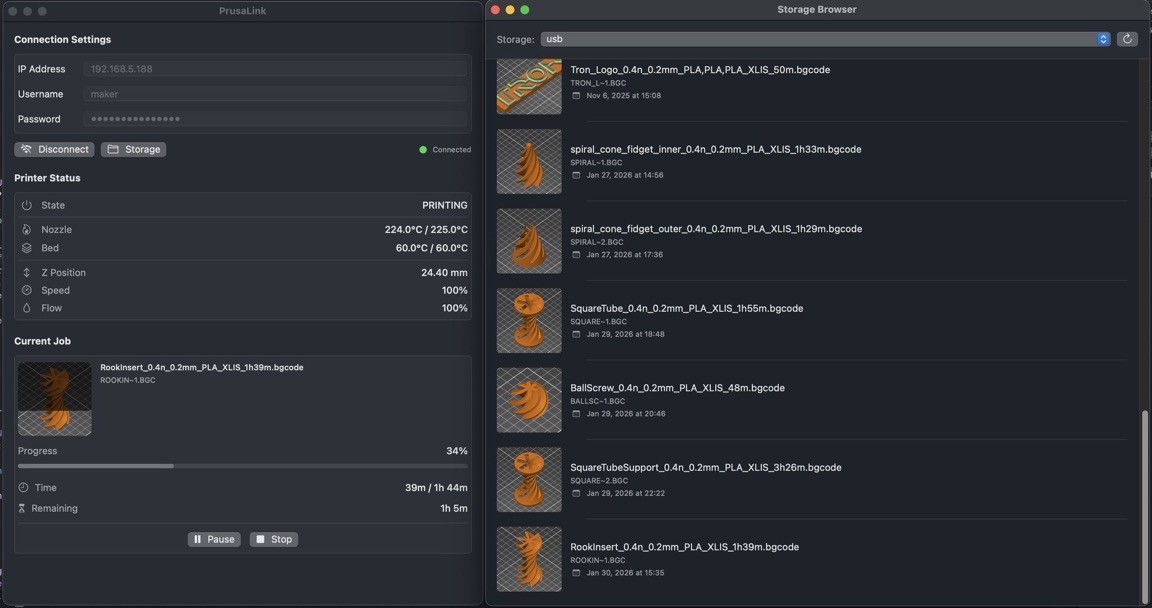Choose SquareTubeSupport file in list

tap(705, 467)
